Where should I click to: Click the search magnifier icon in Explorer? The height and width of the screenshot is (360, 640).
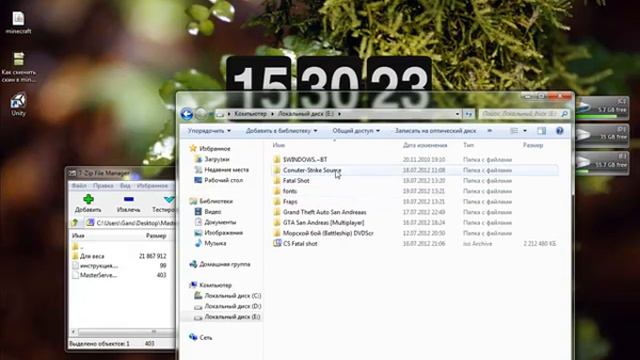click(x=564, y=114)
